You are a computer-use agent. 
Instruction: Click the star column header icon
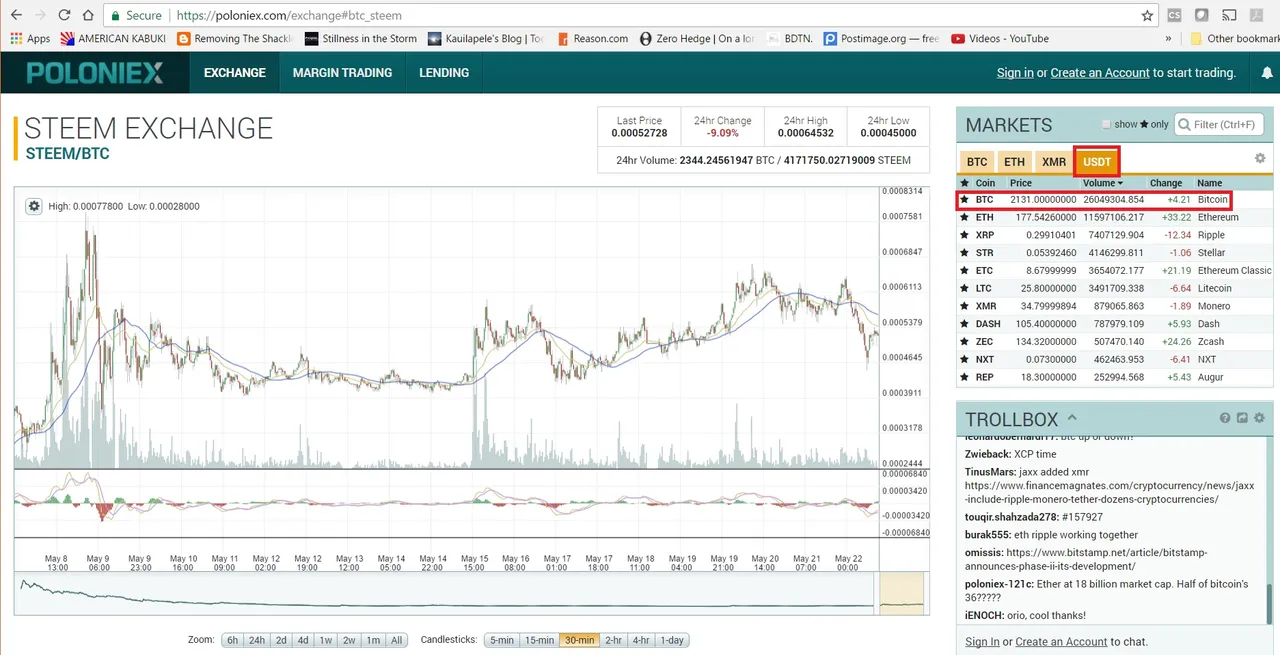click(965, 183)
